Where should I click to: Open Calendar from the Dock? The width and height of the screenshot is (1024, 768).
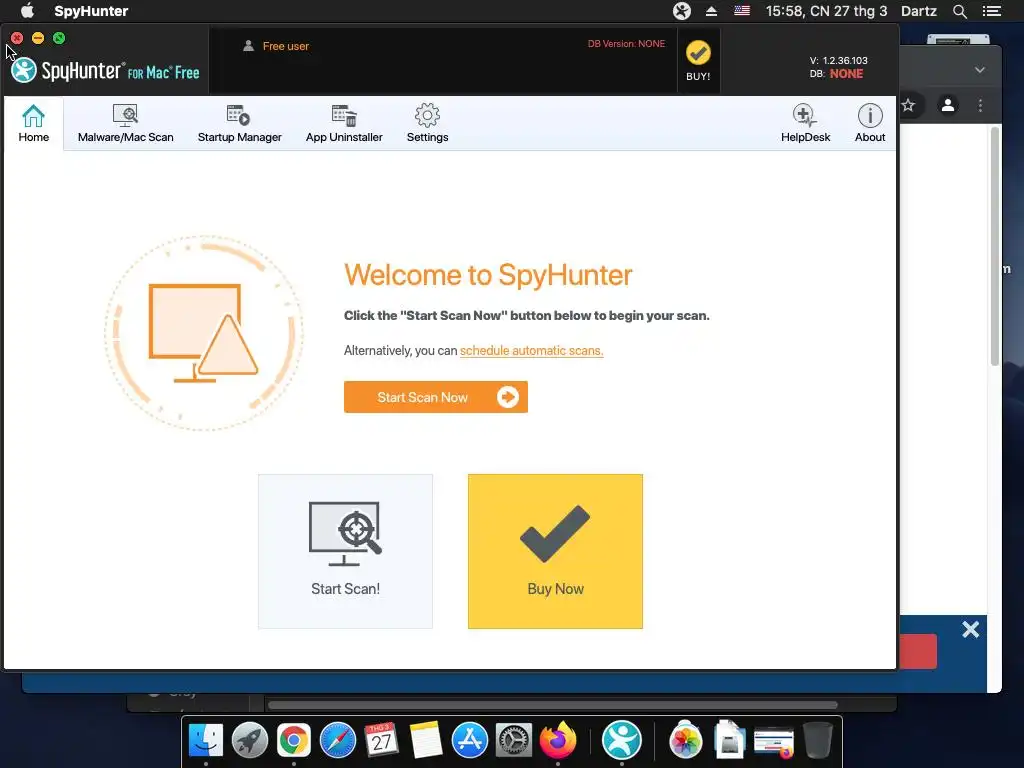pos(381,740)
